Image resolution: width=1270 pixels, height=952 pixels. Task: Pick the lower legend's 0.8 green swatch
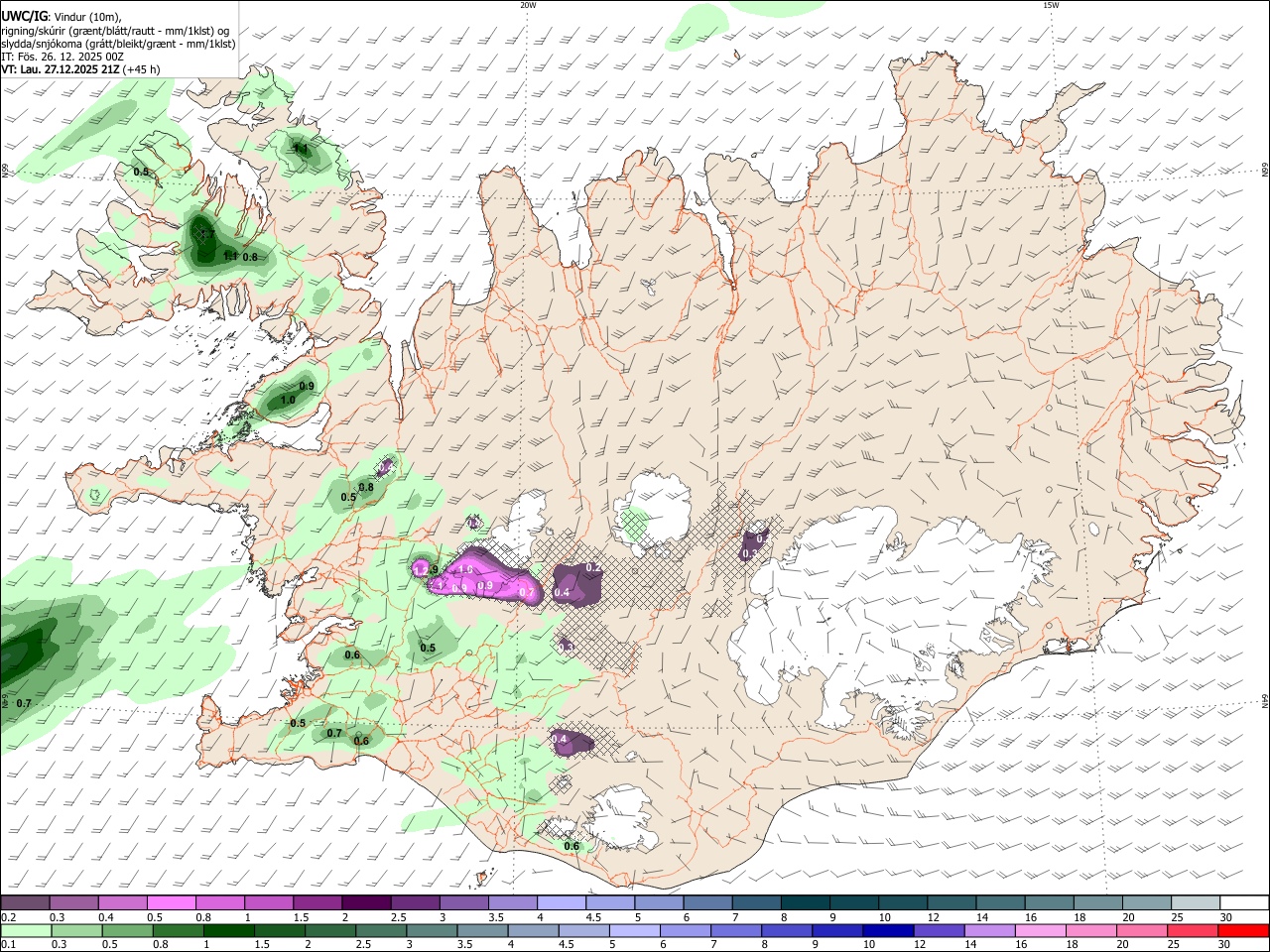178,931
